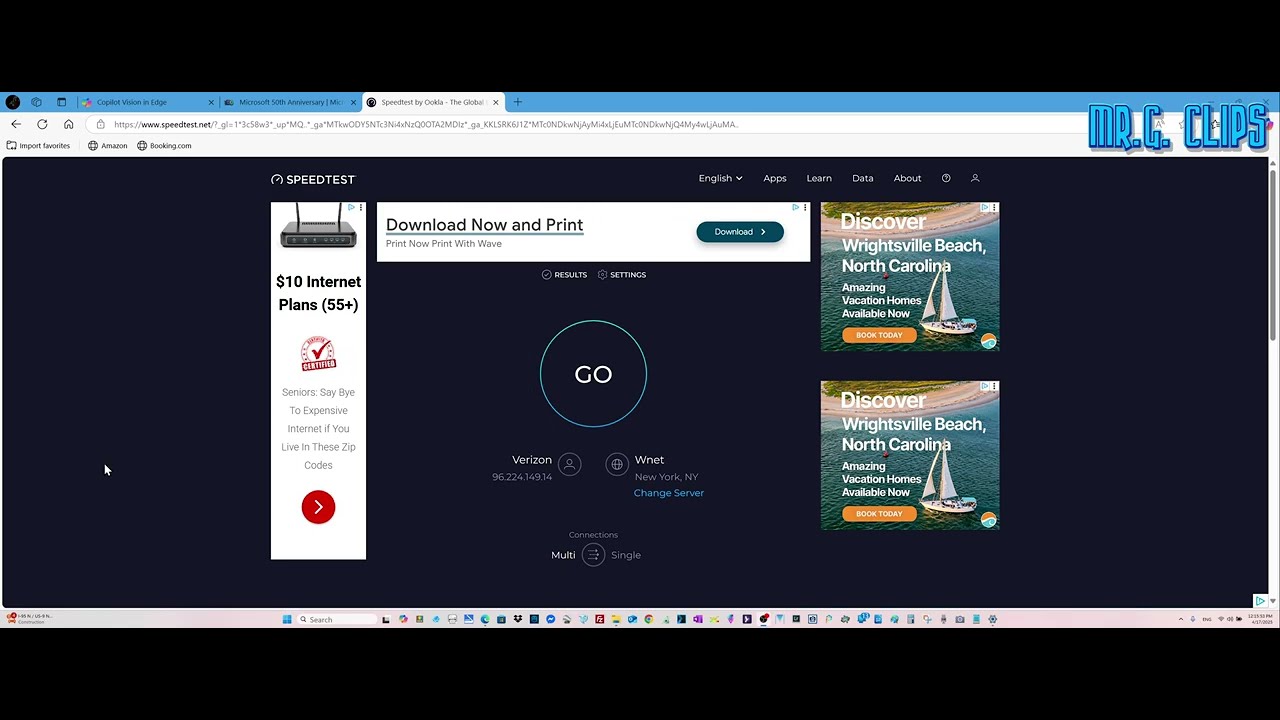Click the Verizon ISP name
1280x720 pixels.
(532, 460)
